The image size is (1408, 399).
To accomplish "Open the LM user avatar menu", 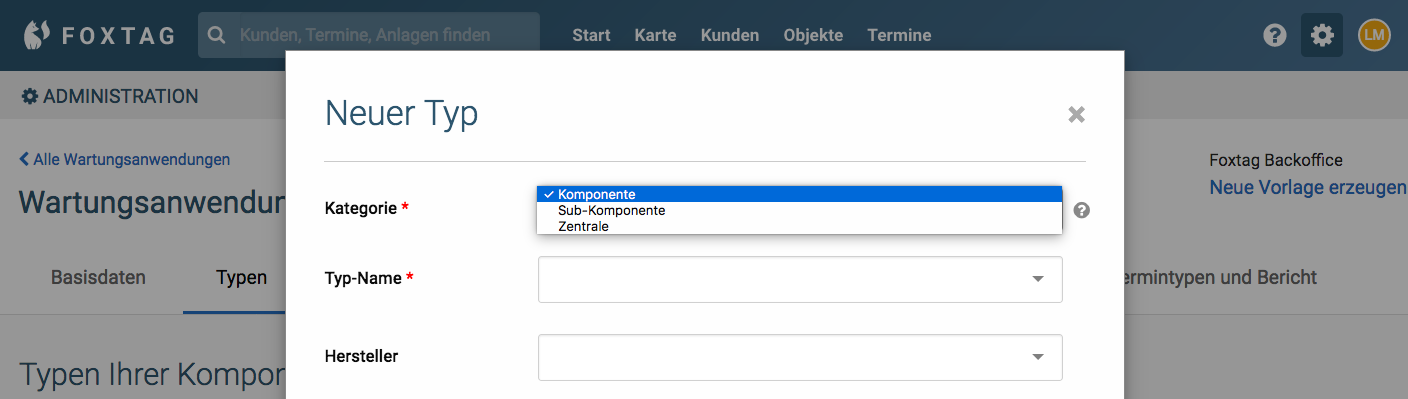I will [1374, 35].
